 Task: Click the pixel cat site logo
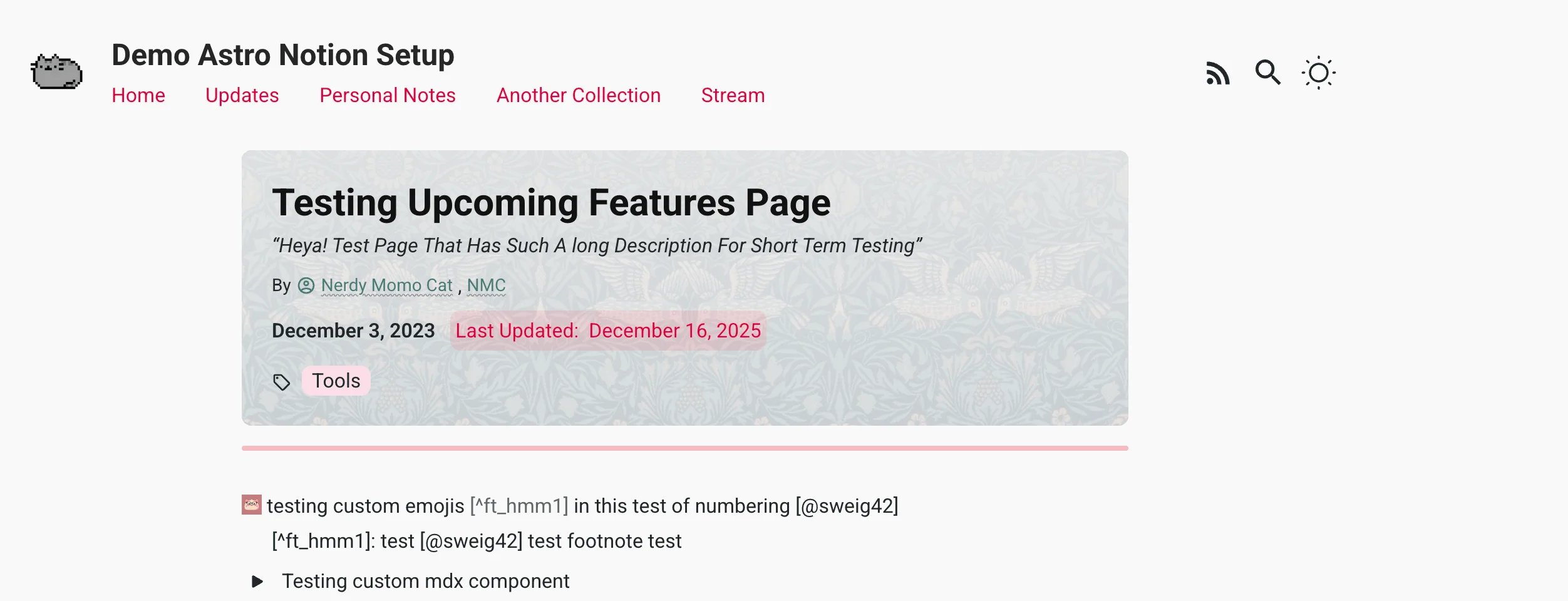56,71
